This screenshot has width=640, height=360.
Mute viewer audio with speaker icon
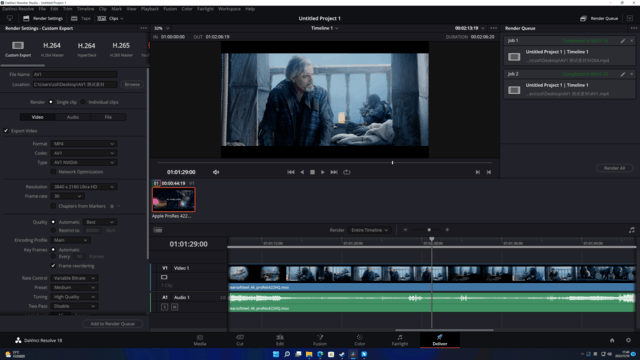216,172
